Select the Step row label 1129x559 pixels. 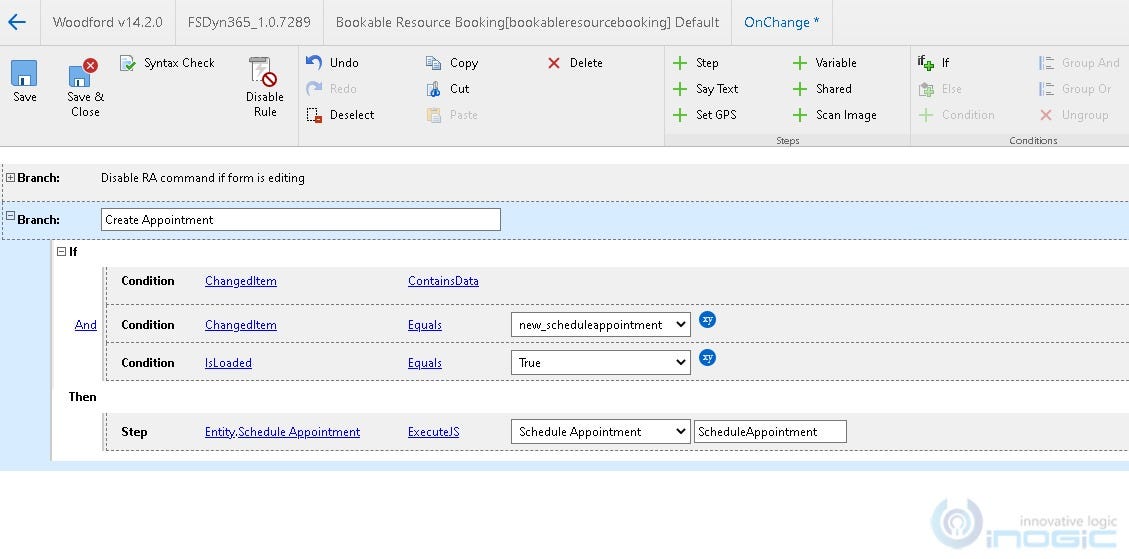[134, 431]
